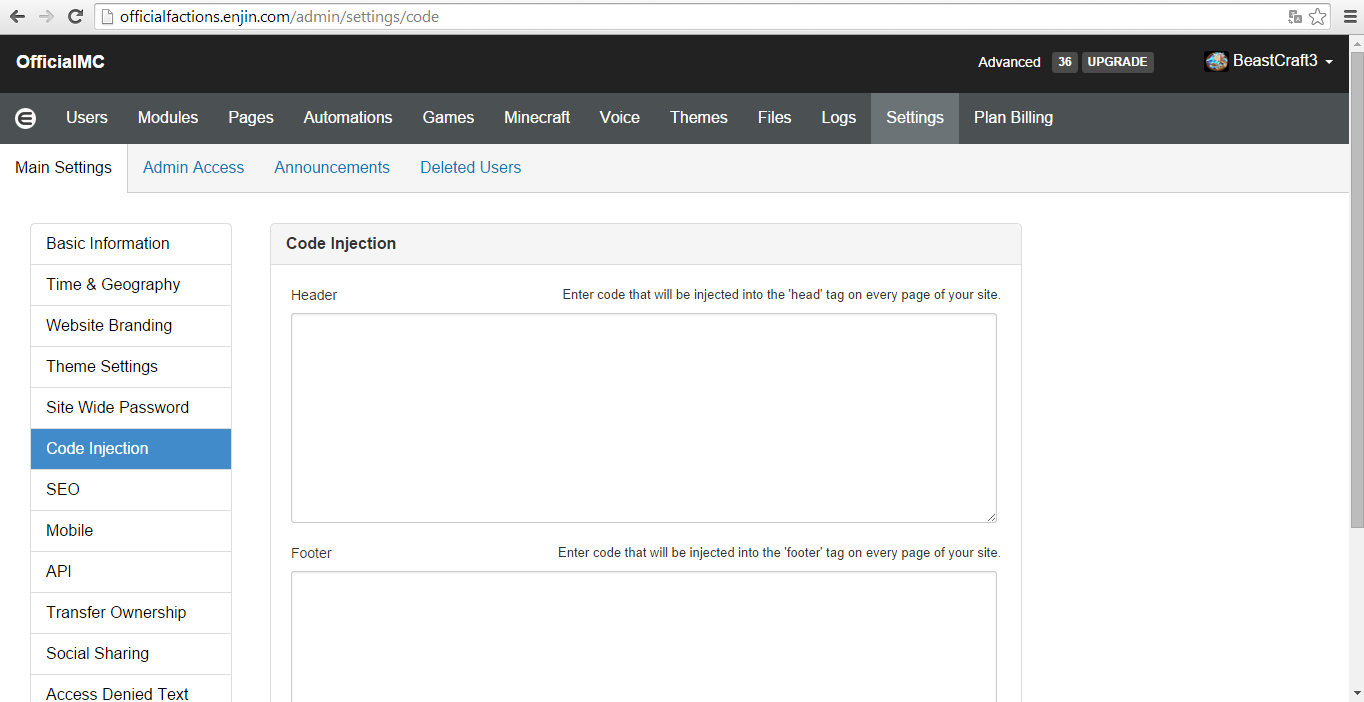The image size is (1364, 702).
Task: Click the Advanced plan label
Action: click(x=1009, y=62)
